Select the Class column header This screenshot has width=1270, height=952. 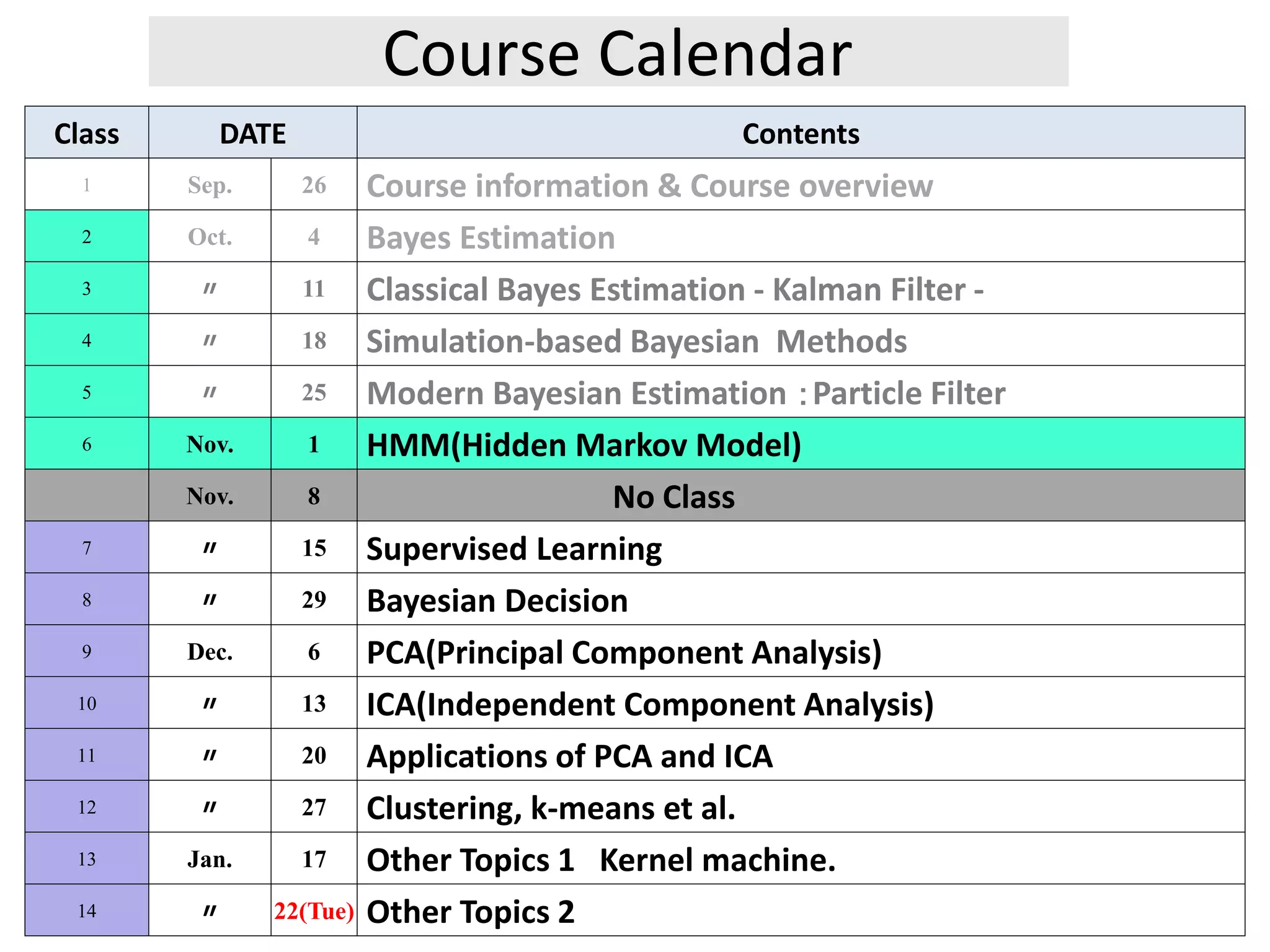[x=87, y=133]
